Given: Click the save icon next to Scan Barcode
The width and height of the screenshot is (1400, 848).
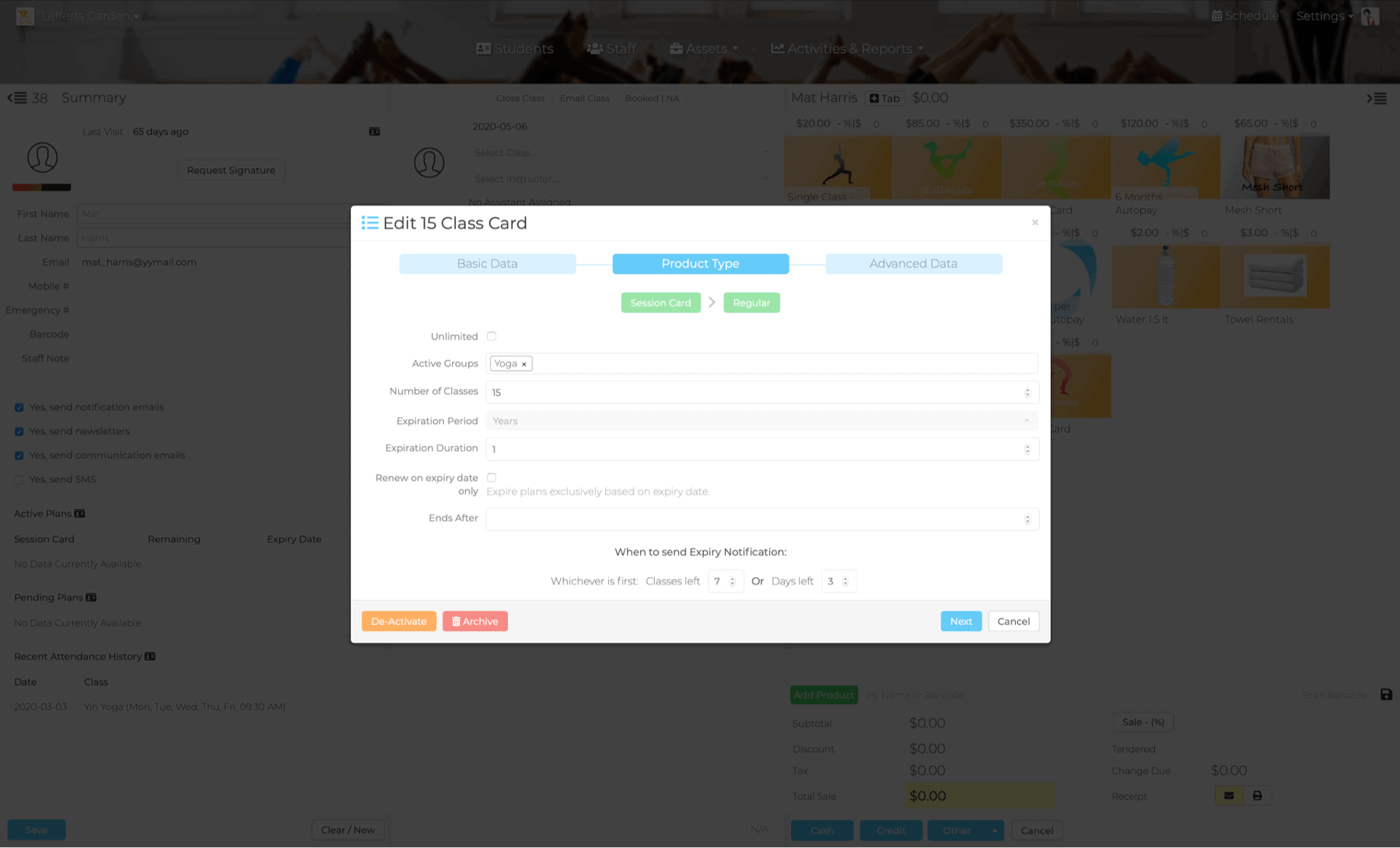Looking at the screenshot, I should (1386, 695).
